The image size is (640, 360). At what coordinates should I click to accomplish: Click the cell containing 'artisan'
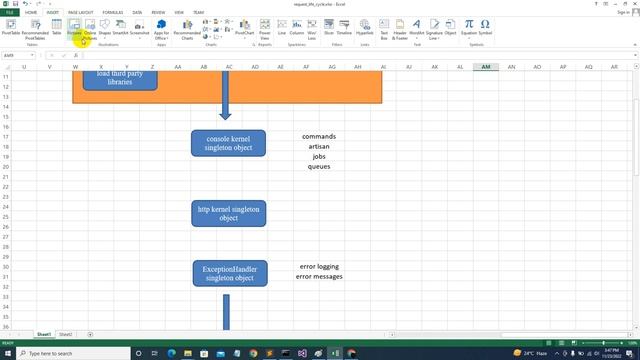click(319, 147)
